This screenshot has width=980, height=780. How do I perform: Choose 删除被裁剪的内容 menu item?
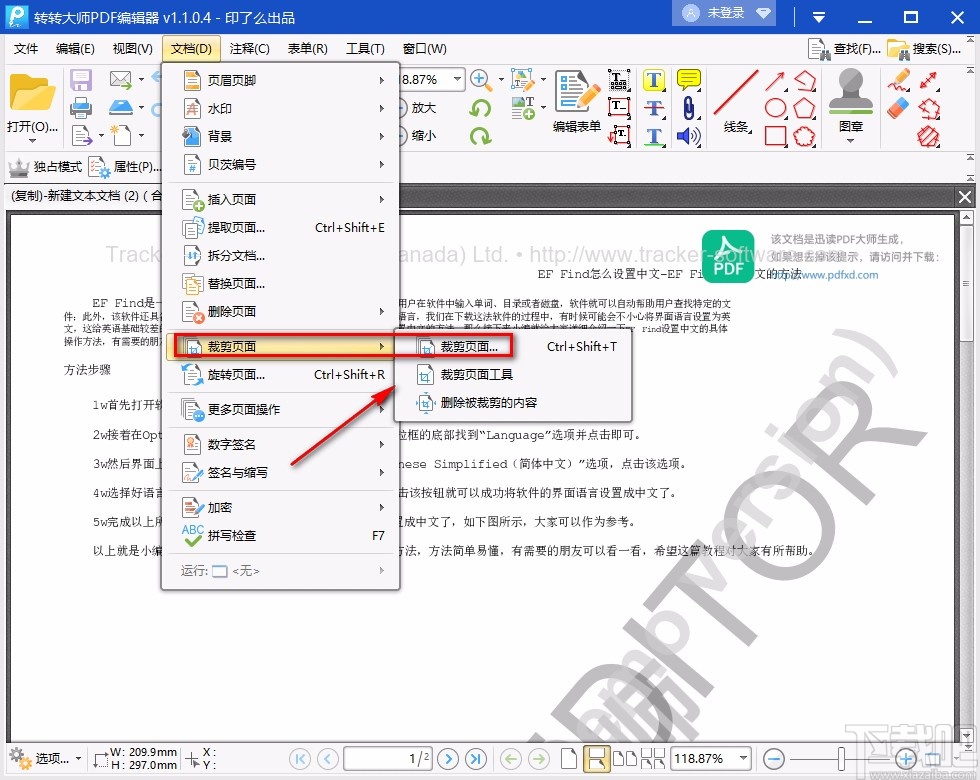click(514, 402)
